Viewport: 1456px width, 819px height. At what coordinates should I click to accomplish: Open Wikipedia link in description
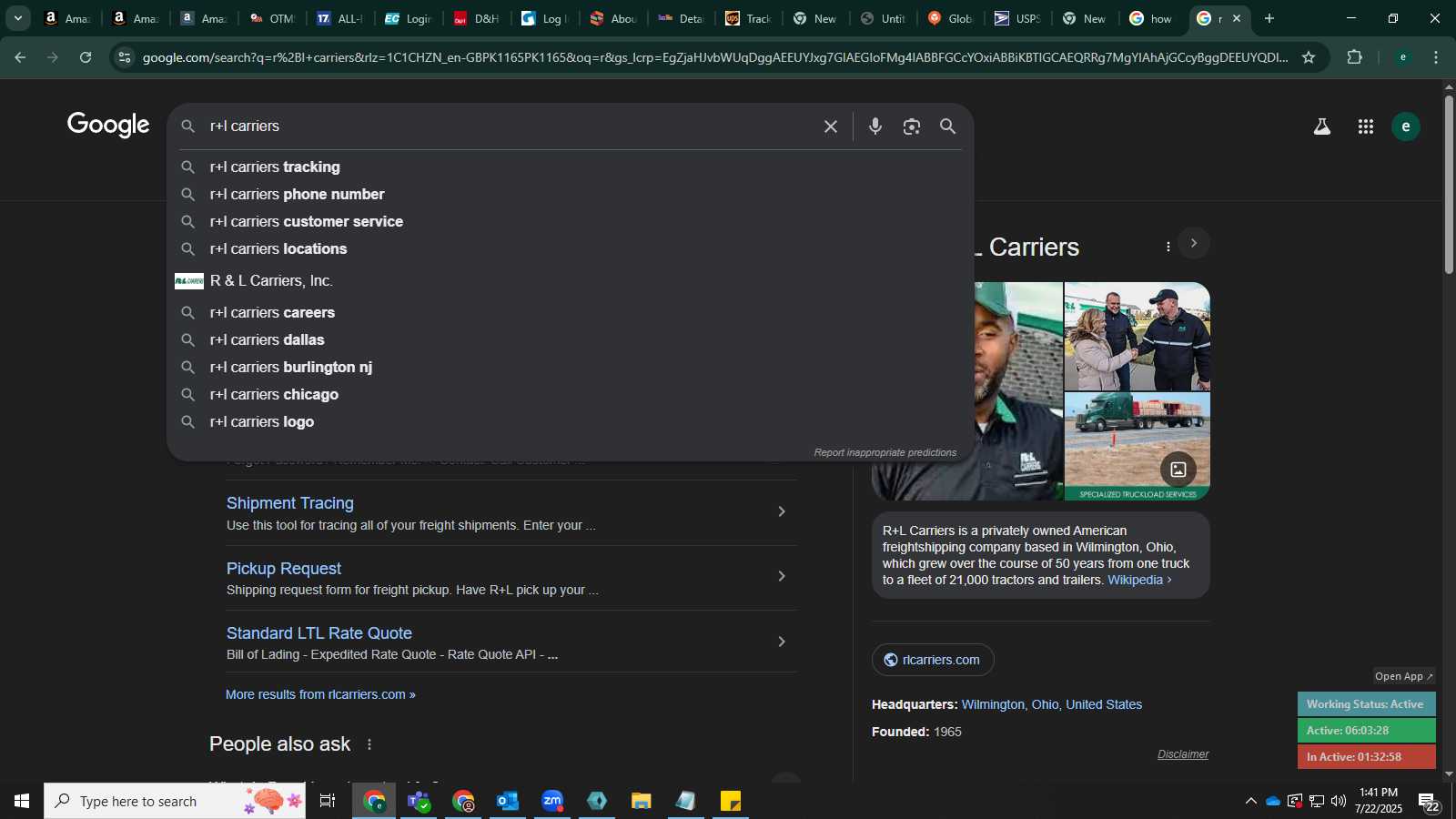point(1139,580)
